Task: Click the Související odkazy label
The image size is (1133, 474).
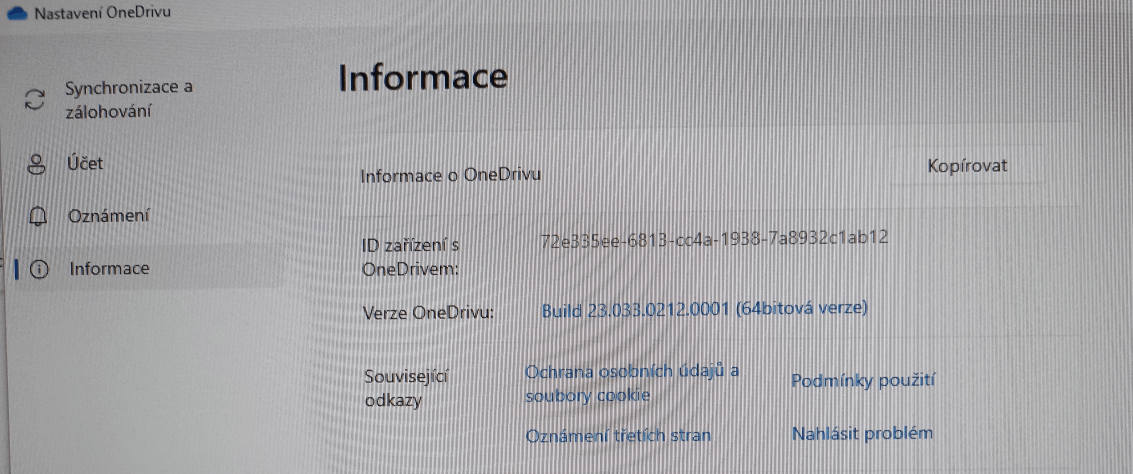Action: click(408, 389)
